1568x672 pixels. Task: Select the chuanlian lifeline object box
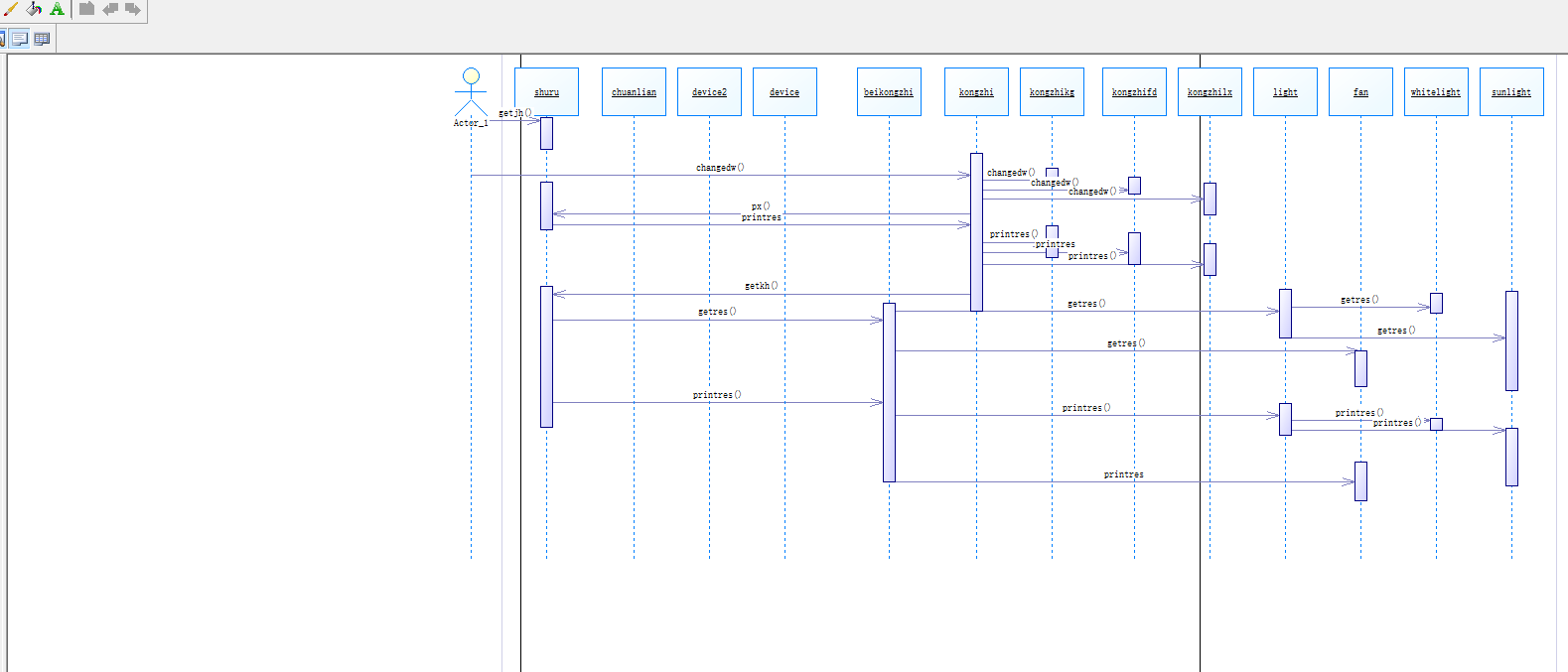point(634,91)
